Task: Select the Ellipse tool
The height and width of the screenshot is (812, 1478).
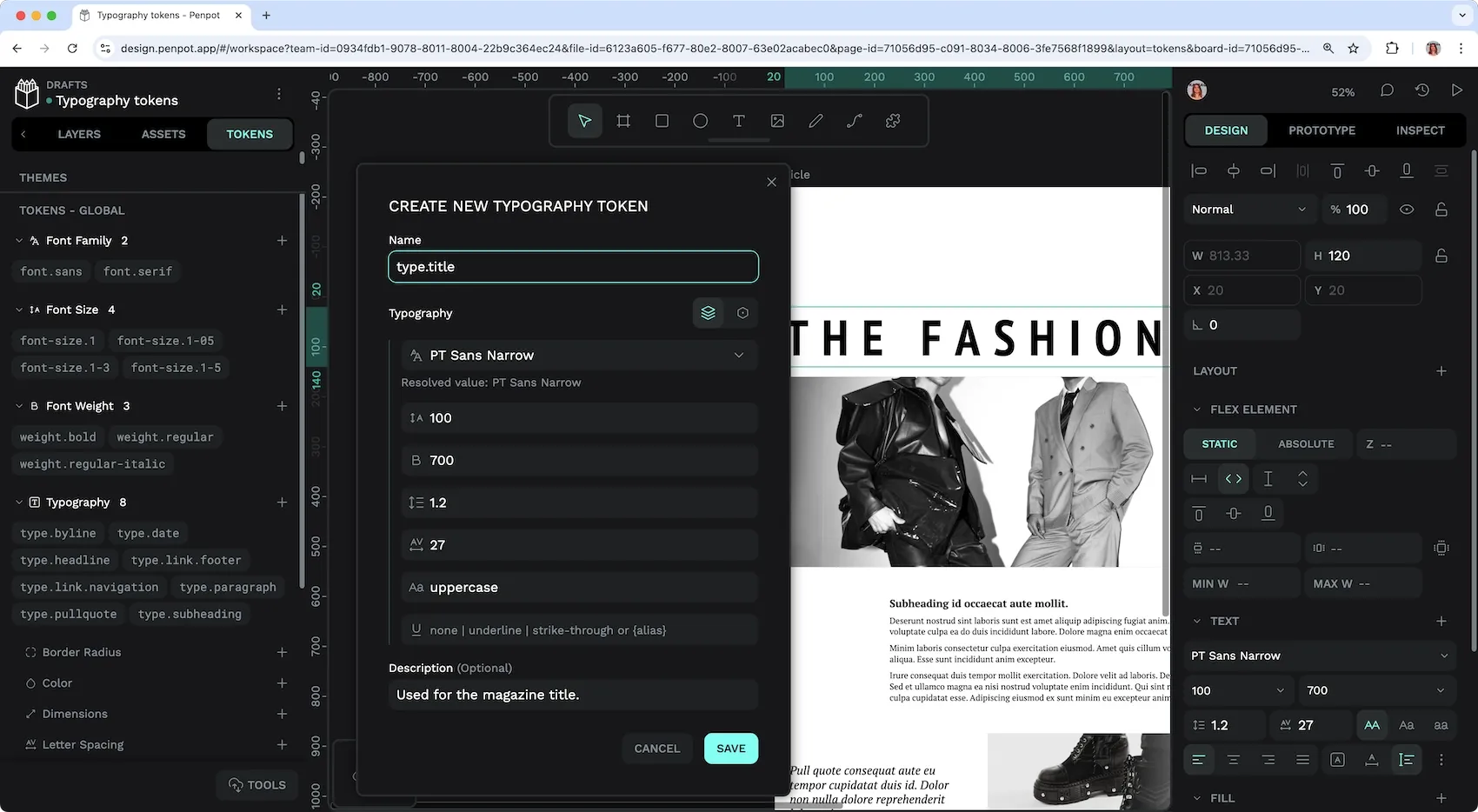Action: point(700,121)
